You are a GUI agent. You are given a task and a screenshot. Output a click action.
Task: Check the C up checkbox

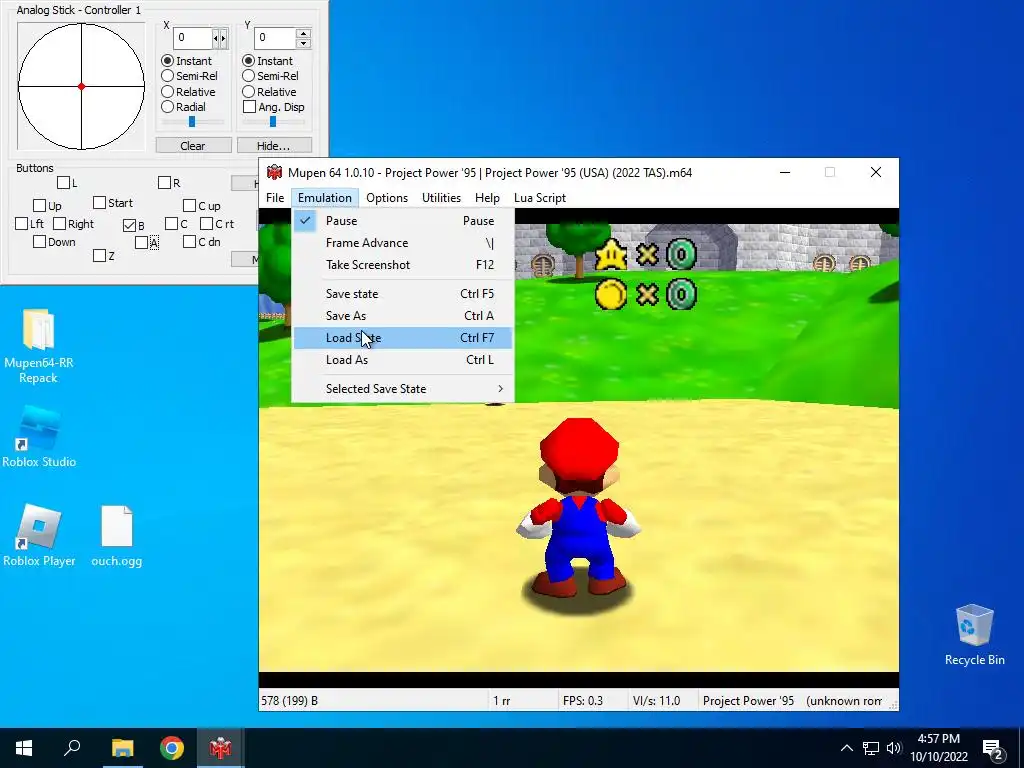(189, 206)
